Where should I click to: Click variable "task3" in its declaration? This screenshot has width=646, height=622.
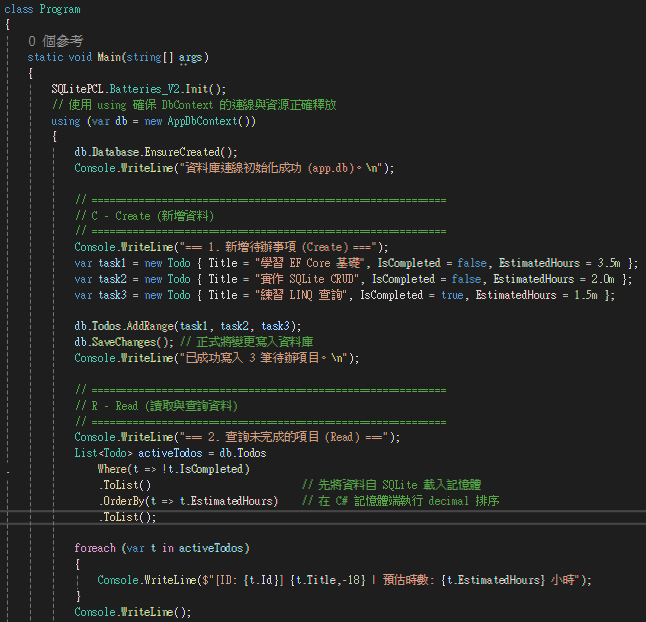coord(112,295)
